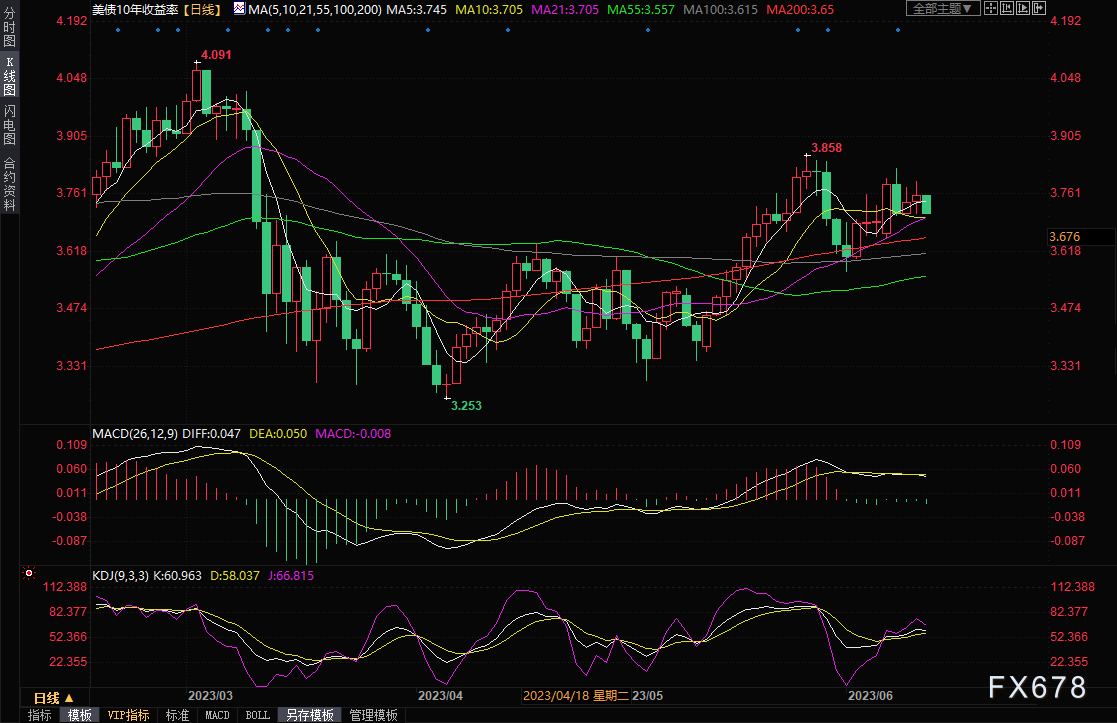This screenshot has height=723, width=1117.
Task: Expand the 日线 period selector
Action: [x=53, y=698]
